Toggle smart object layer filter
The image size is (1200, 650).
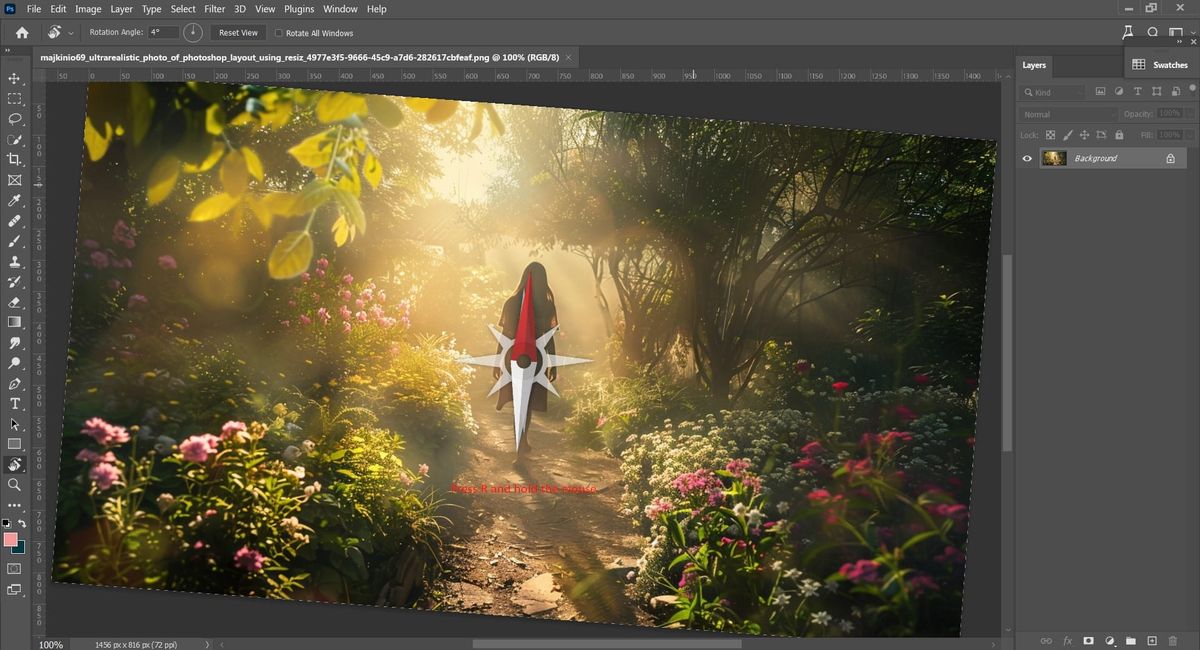tap(1175, 91)
